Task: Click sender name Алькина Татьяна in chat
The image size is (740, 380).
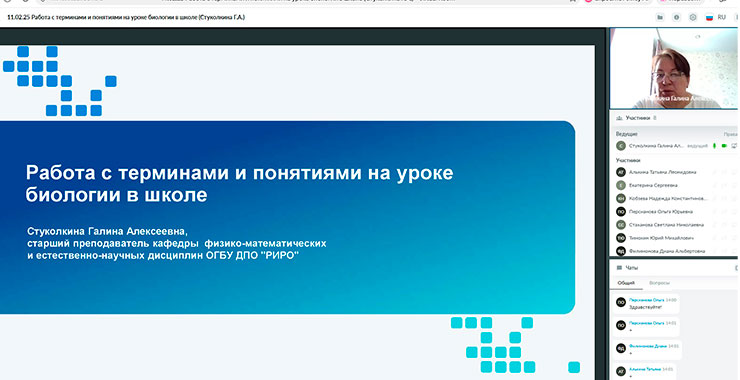Action: [x=645, y=369]
